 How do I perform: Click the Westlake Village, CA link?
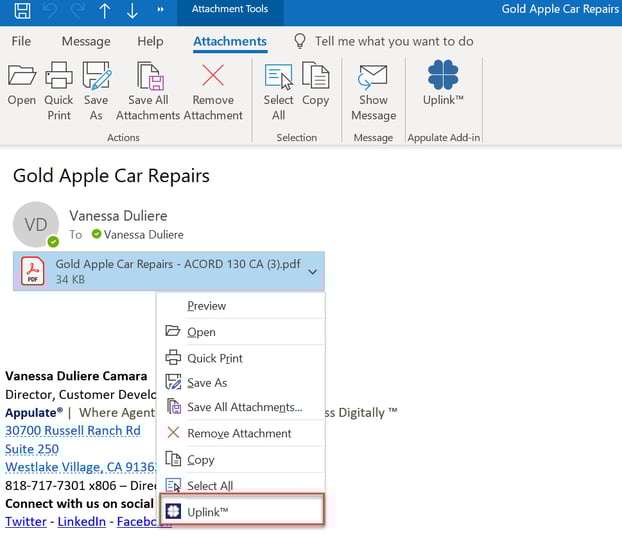point(81,467)
